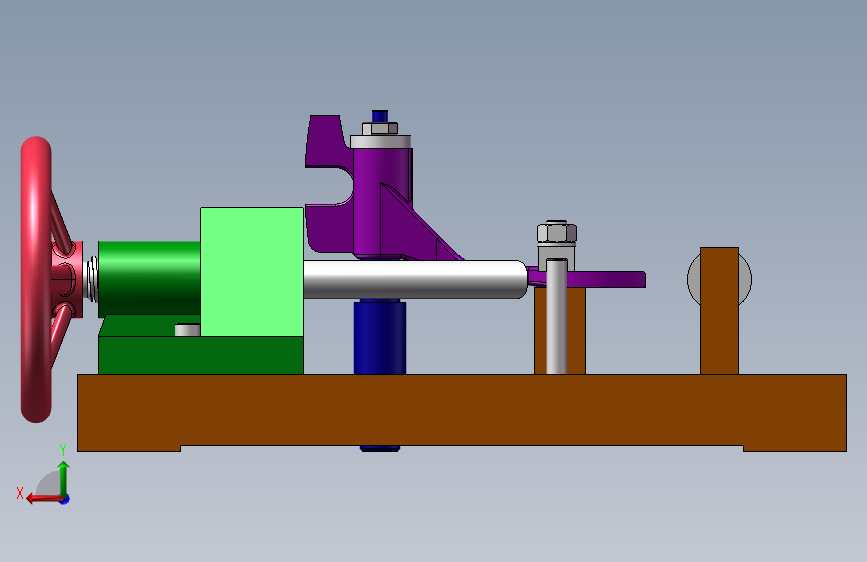
Task: Select the light green block
Action: [252, 272]
